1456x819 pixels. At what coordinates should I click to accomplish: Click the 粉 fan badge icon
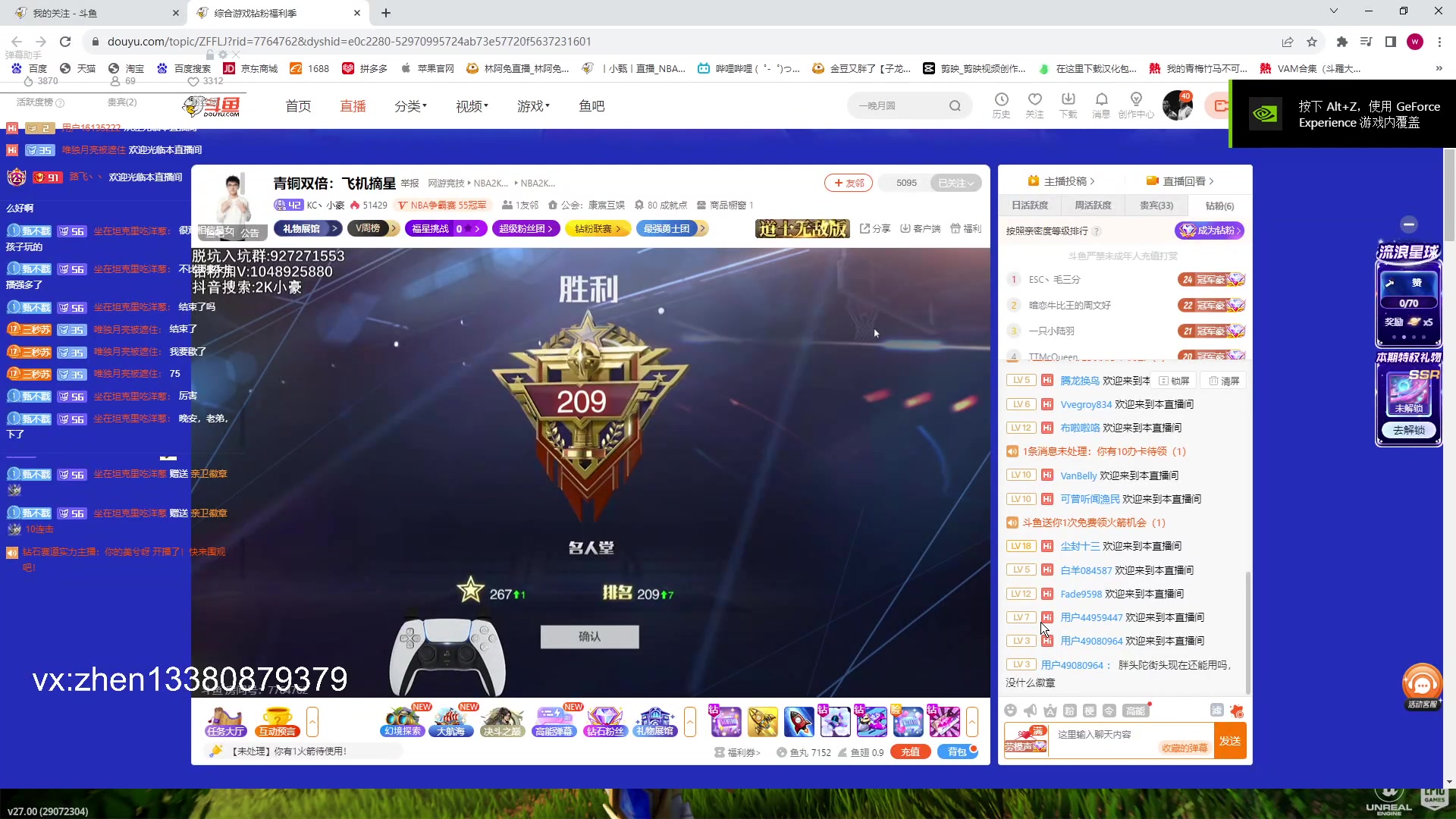coord(1069,710)
